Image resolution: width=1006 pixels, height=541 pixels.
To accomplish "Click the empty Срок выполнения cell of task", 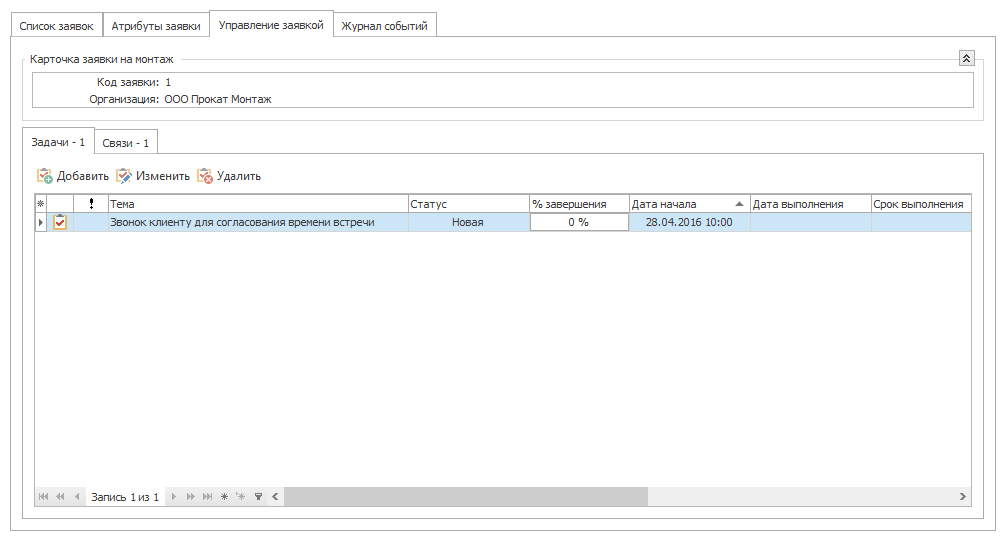I will coord(921,222).
